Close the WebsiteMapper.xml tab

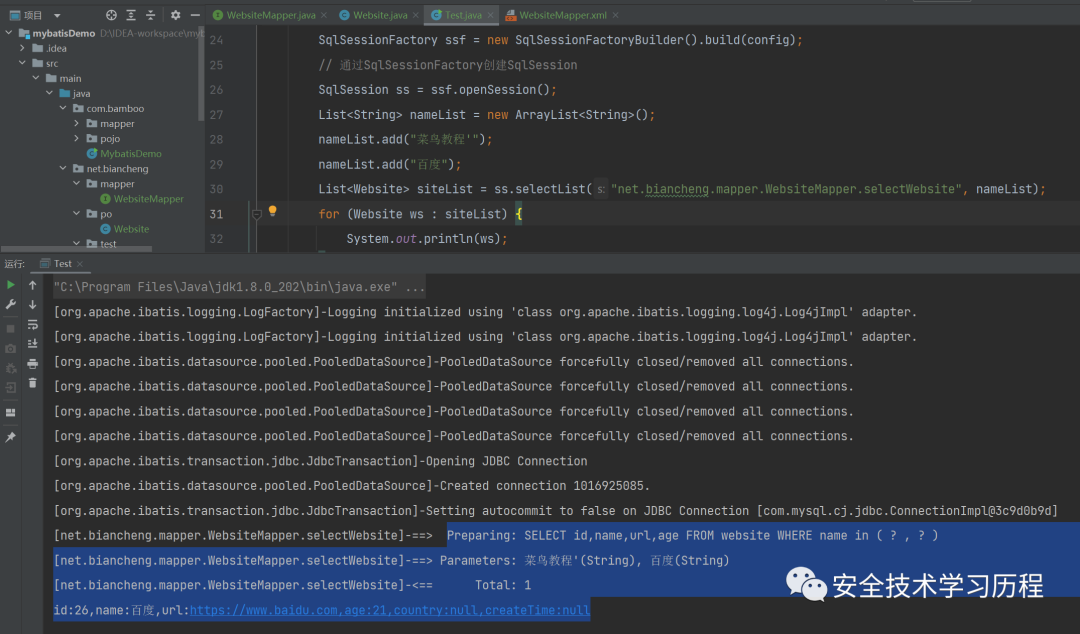tap(615, 15)
